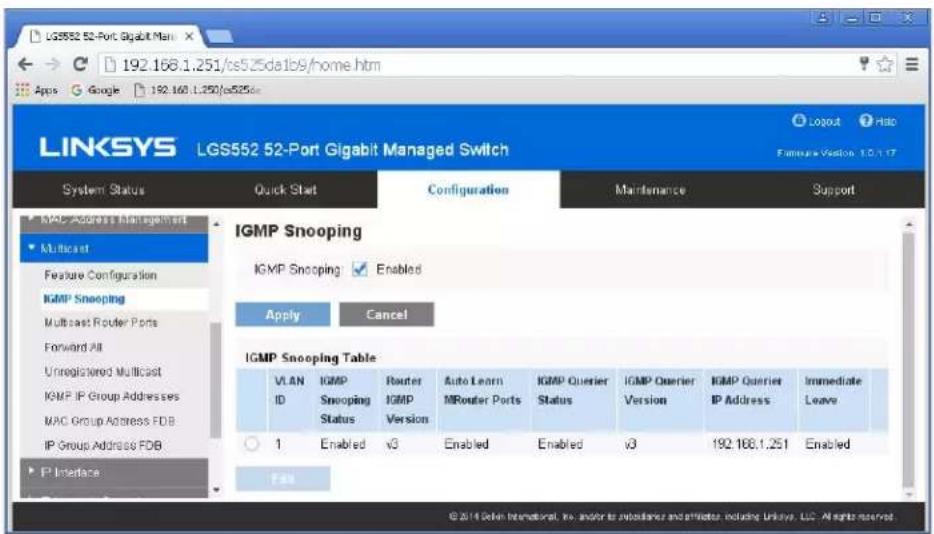Open the Maintenance tab
The height and width of the screenshot is (534, 934).
[650, 190]
